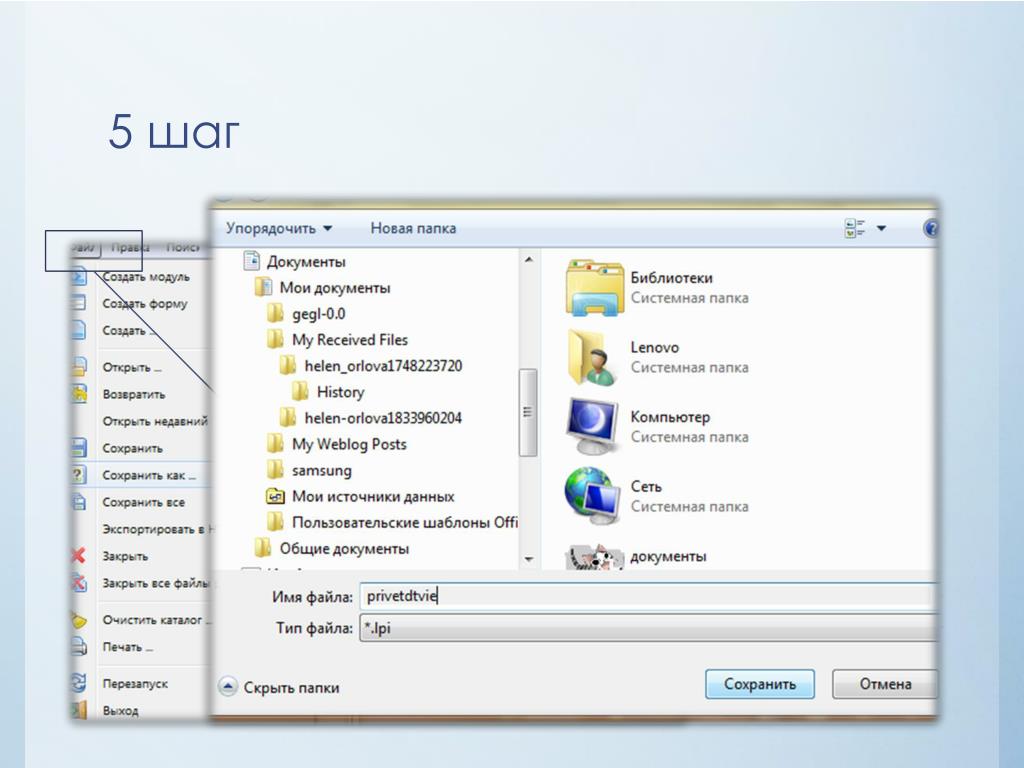Click the Перезапуск refresh icon
The image size is (1024, 768).
tap(78, 683)
